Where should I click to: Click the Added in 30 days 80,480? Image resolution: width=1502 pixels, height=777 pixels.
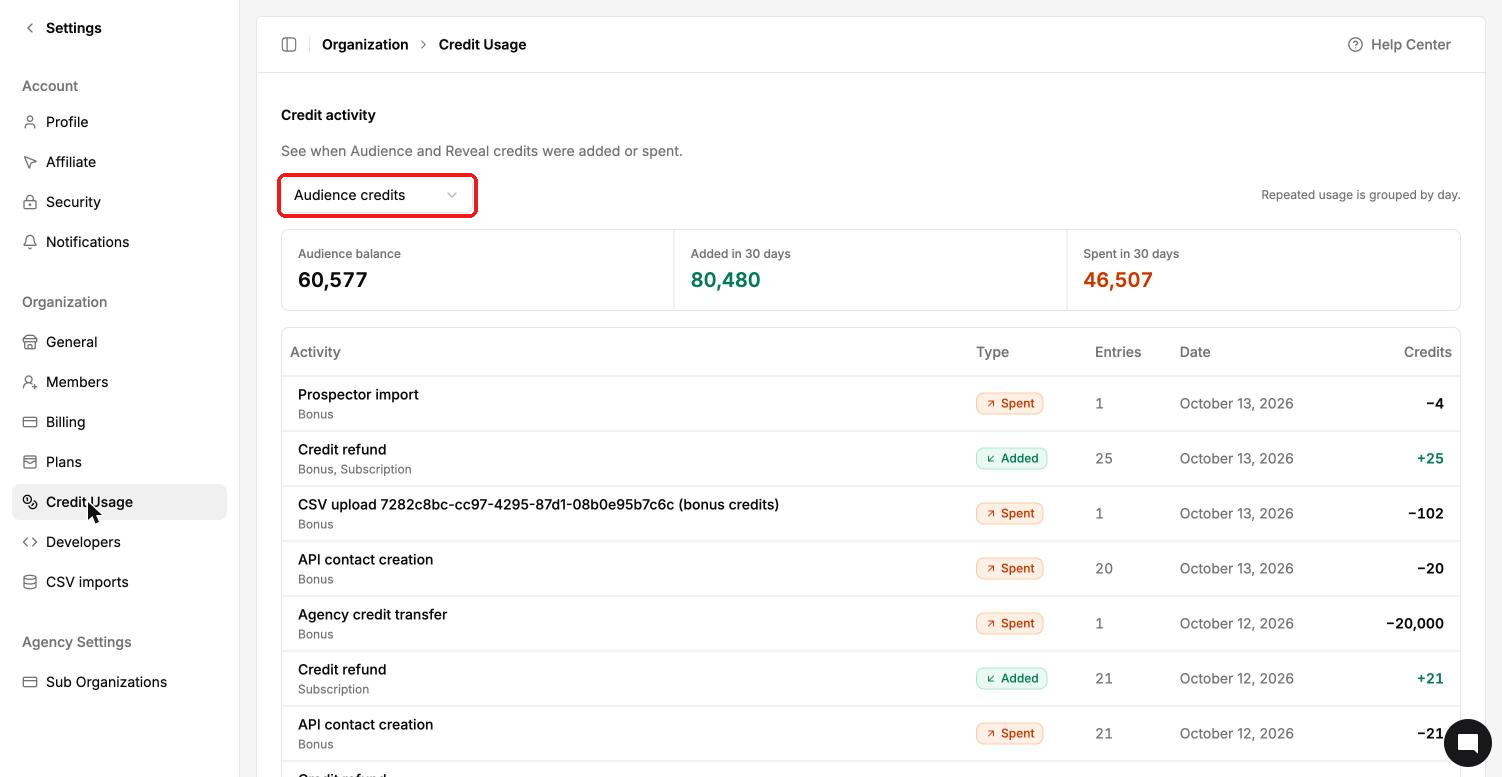pos(725,280)
